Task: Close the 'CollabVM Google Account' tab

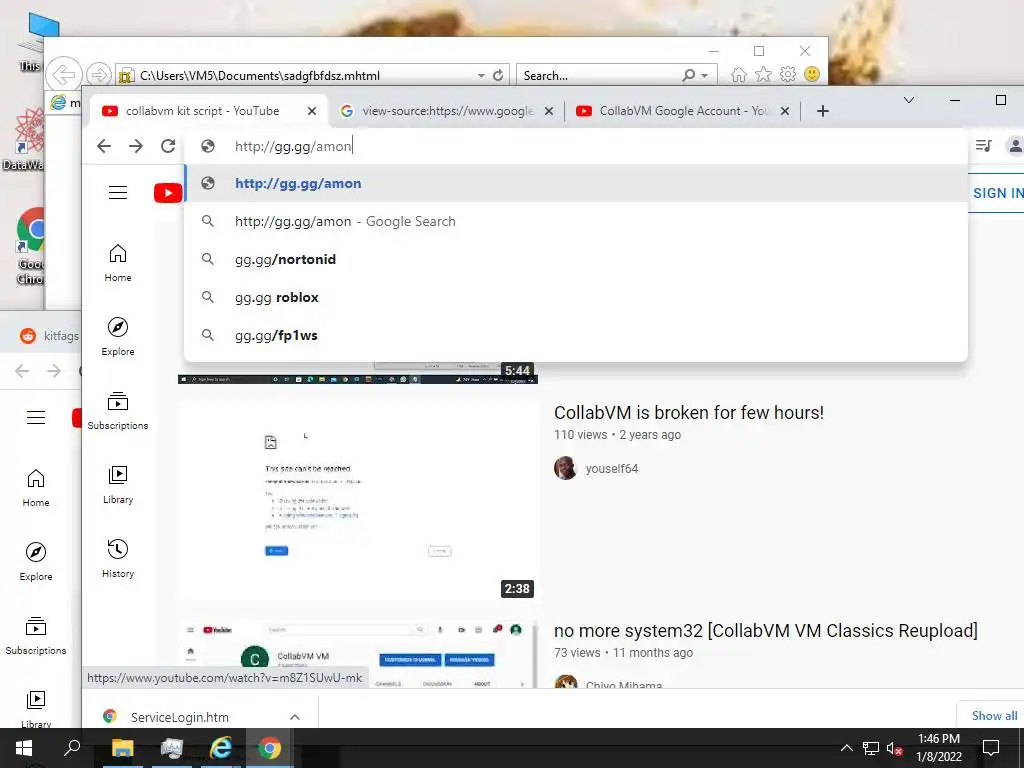Action: click(x=785, y=111)
